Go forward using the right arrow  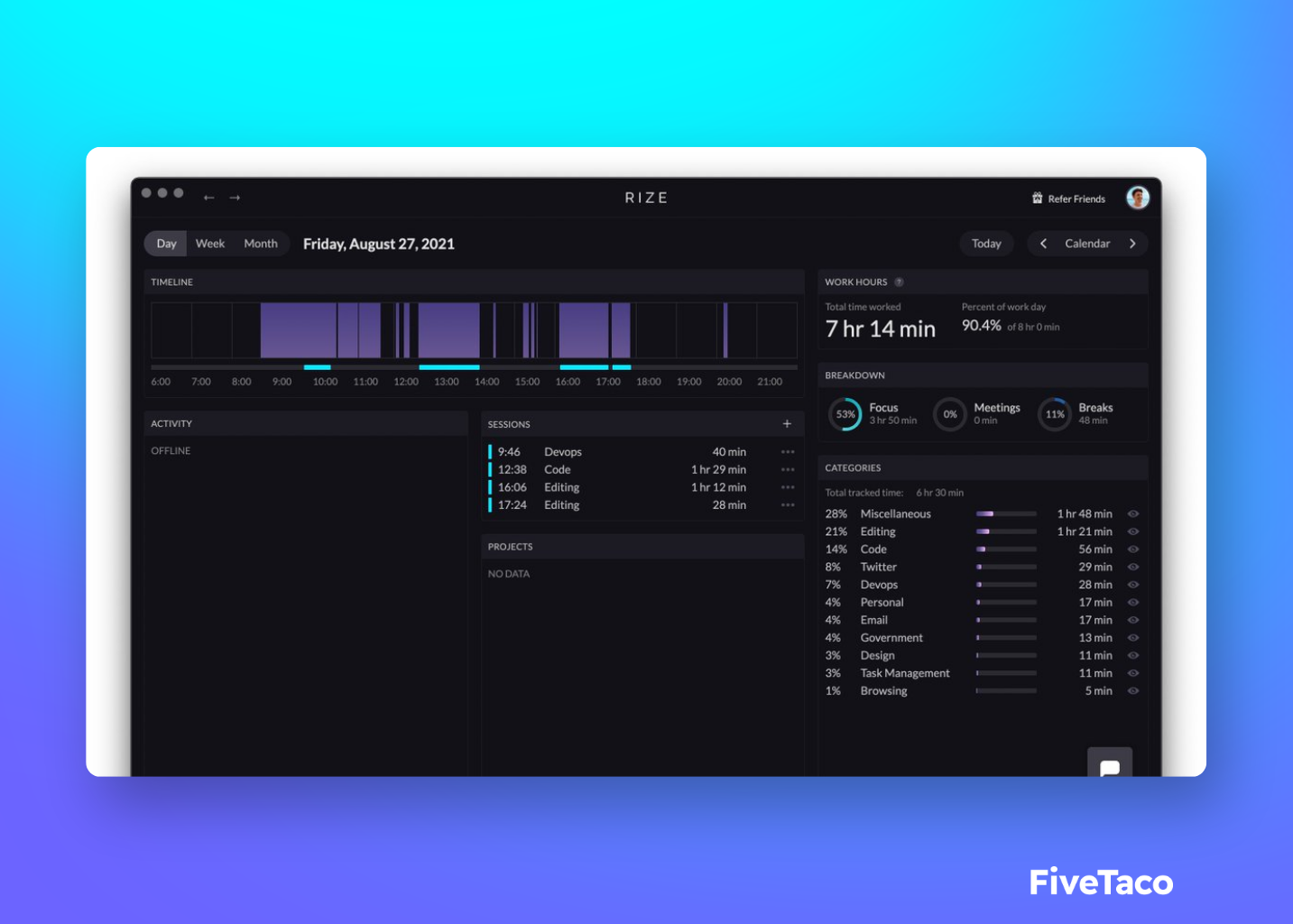235,198
